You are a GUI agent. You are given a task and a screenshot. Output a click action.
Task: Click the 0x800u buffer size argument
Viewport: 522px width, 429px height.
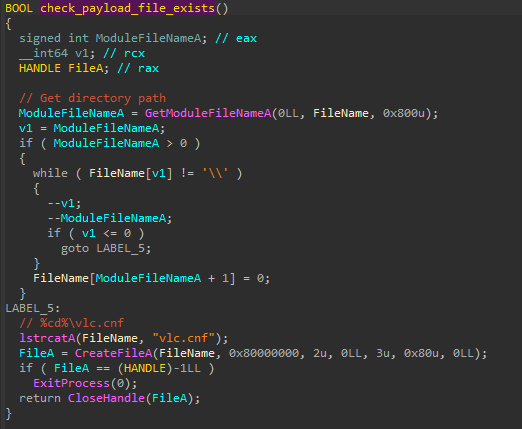[404, 113]
